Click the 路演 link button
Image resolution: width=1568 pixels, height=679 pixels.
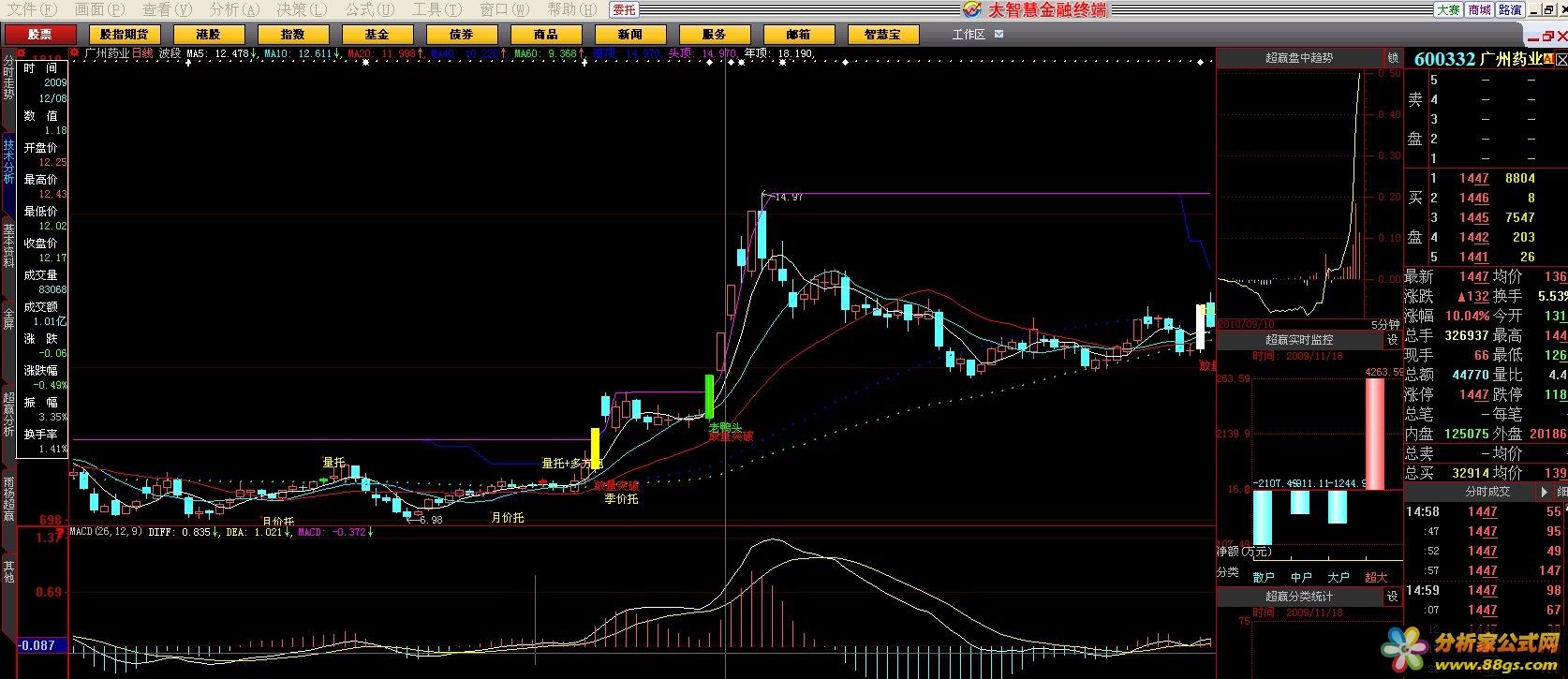pos(1510,9)
